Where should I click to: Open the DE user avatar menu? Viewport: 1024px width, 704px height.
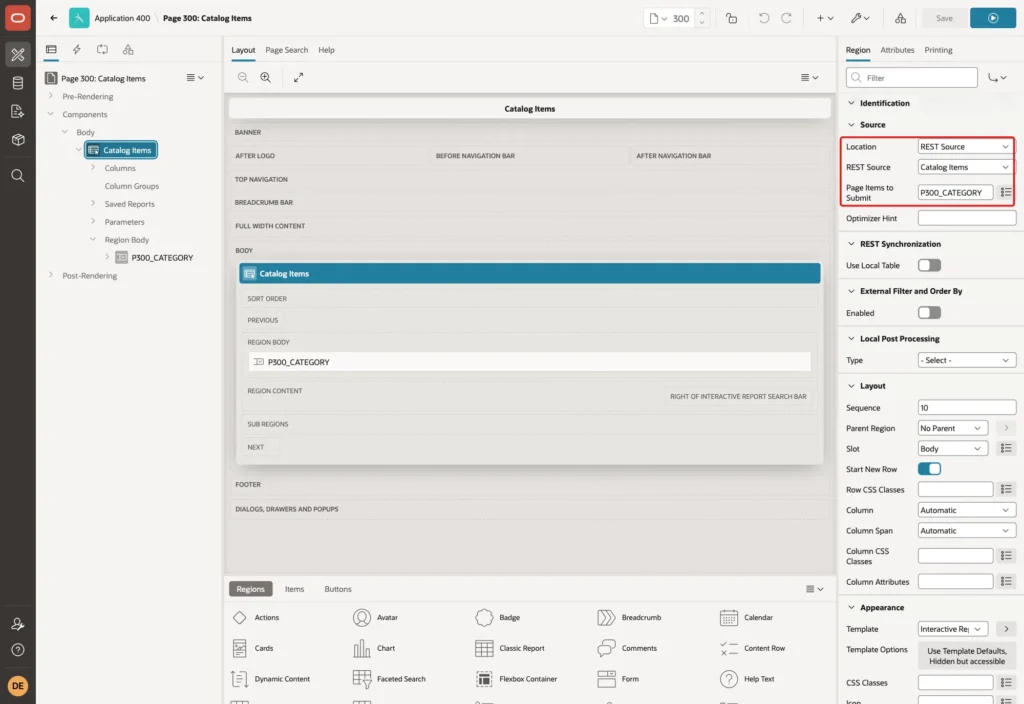[18, 686]
